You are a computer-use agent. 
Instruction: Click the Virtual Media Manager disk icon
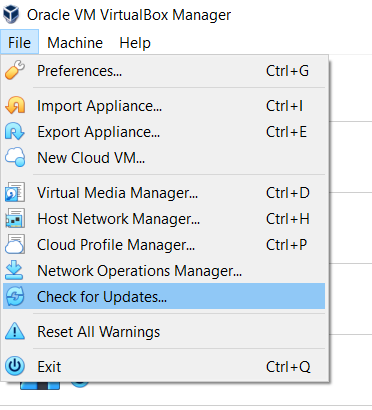pyautogui.click(x=15, y=192)
